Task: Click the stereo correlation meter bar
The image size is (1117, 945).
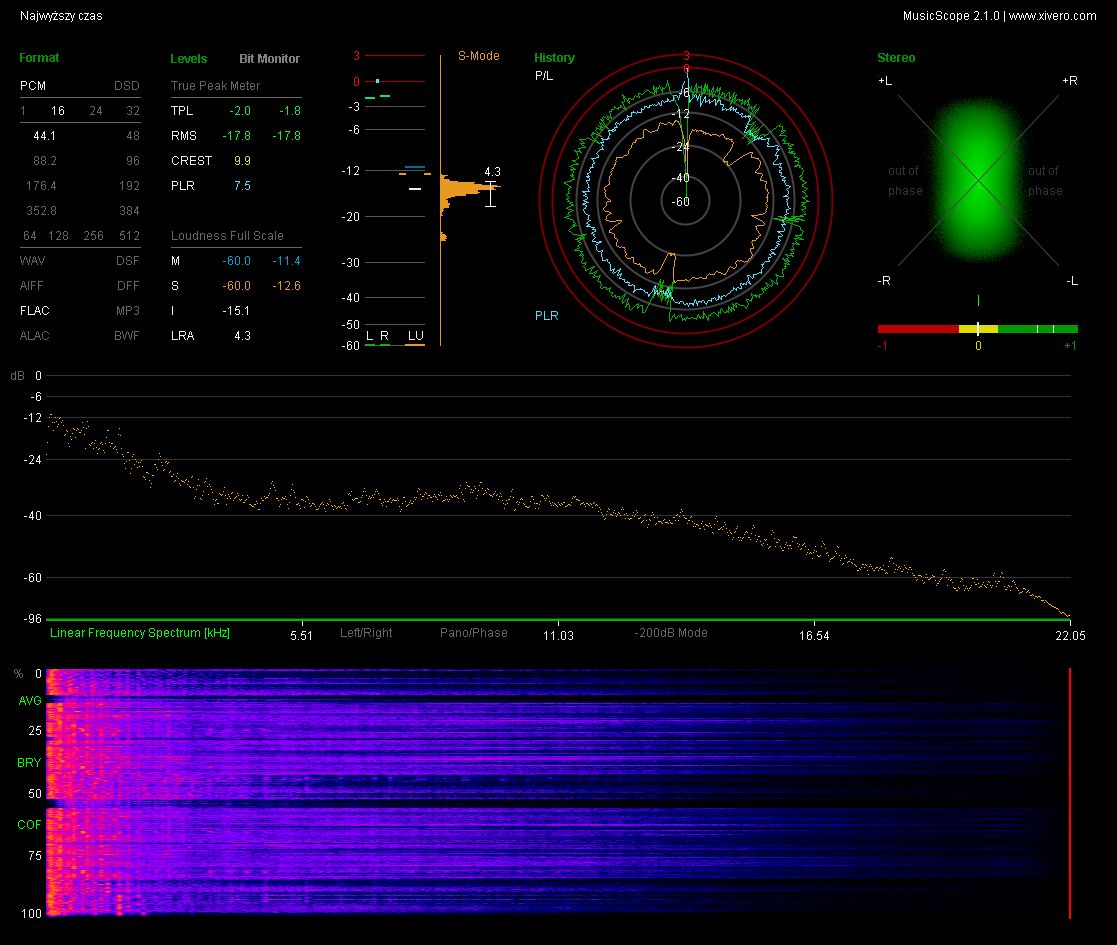Action: click(977, 329)
